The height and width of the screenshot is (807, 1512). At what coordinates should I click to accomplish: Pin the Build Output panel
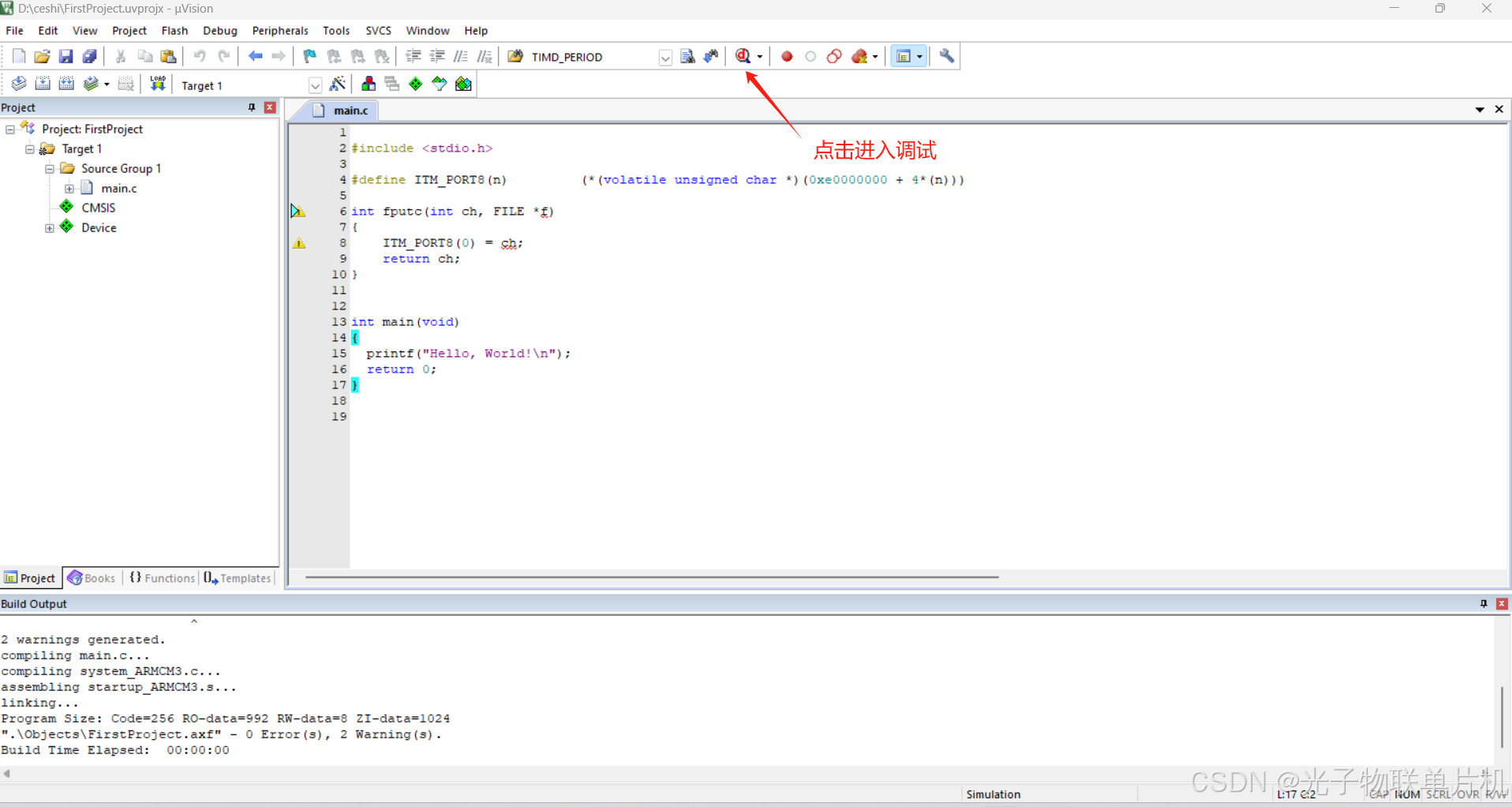click(1484, 603)
